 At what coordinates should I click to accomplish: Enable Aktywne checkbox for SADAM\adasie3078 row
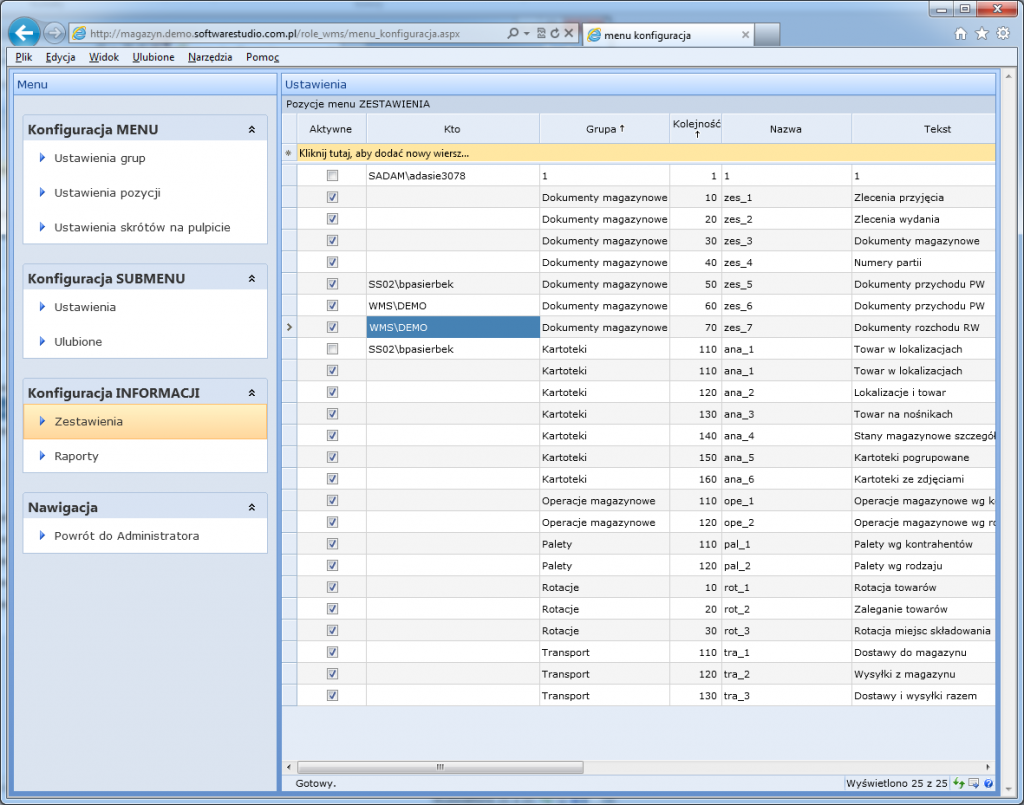point(332,176)
